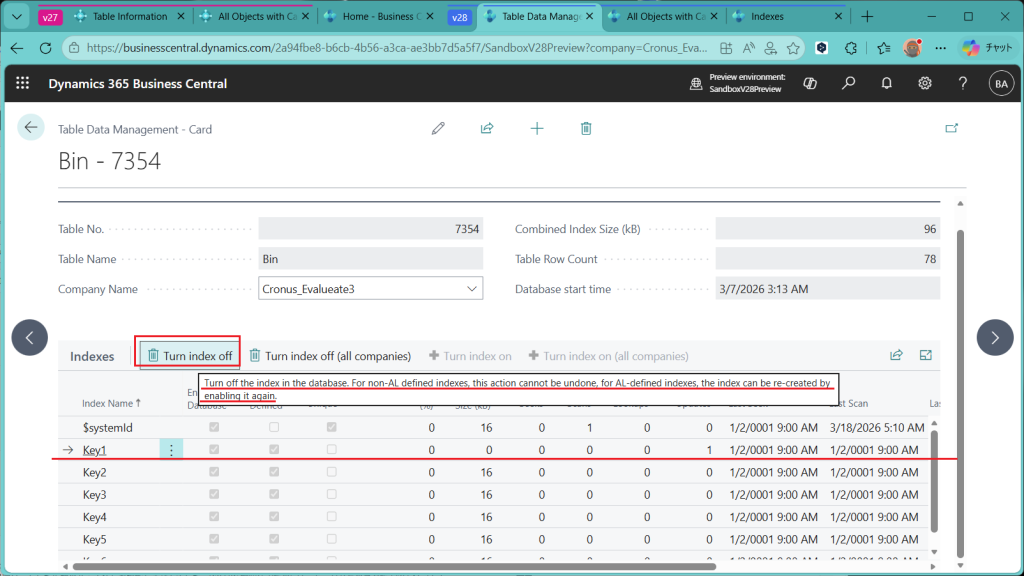This screenshot has height=576, width=1024.
Task: Click the pencil Edit icon on the card
Action: point(438,128)
